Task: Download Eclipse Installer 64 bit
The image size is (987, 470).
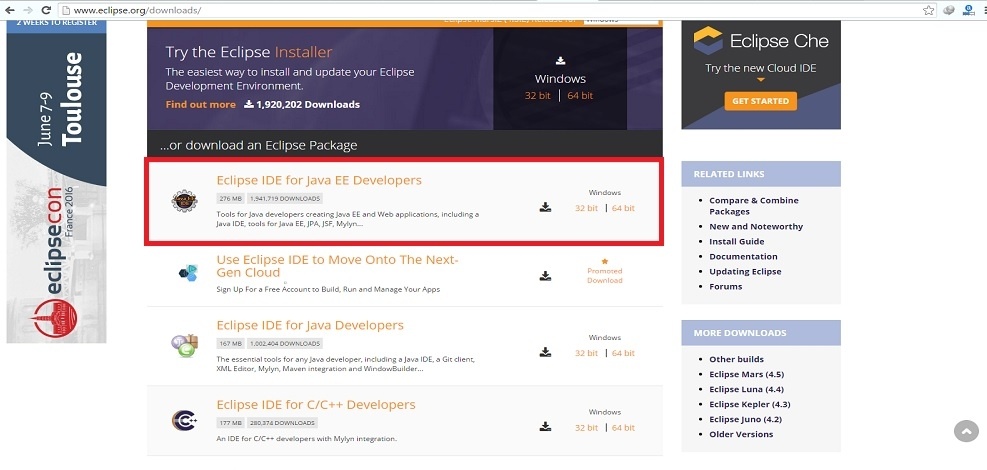Action: click(580, 96)
